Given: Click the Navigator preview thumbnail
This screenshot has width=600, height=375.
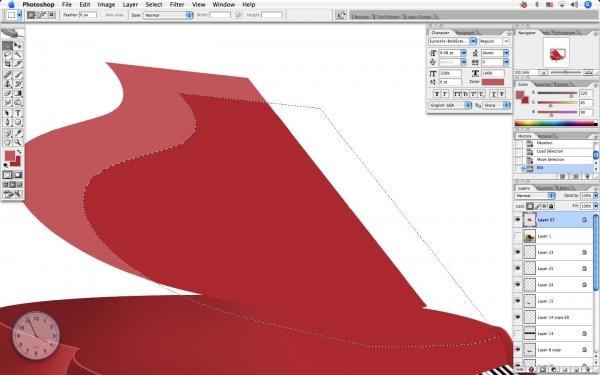Looking at the screenshot, I should [x=556, y=53].
